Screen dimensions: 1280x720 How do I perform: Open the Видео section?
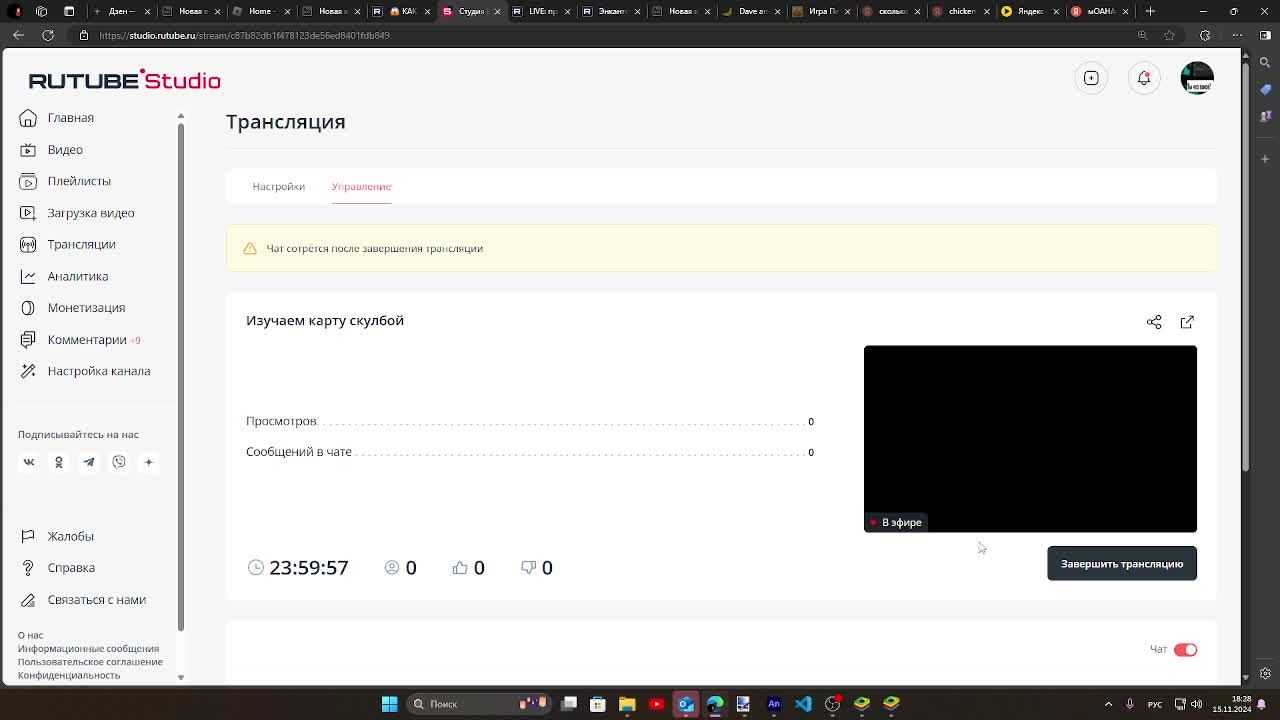(x=51, y=150)
